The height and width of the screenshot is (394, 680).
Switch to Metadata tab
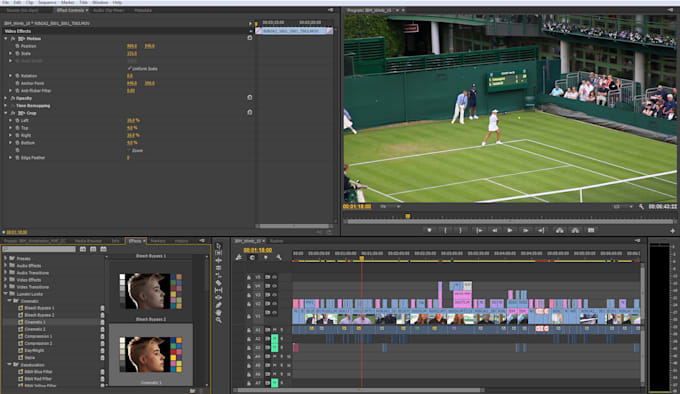coord(143,10)
